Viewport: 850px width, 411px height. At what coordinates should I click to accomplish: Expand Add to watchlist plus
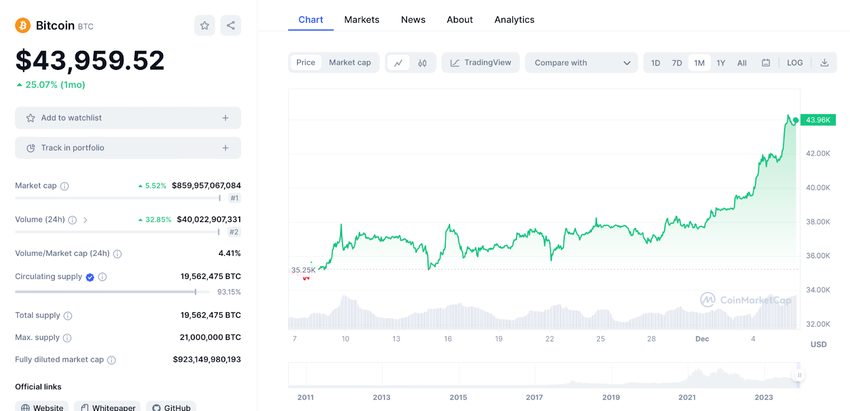225,118
